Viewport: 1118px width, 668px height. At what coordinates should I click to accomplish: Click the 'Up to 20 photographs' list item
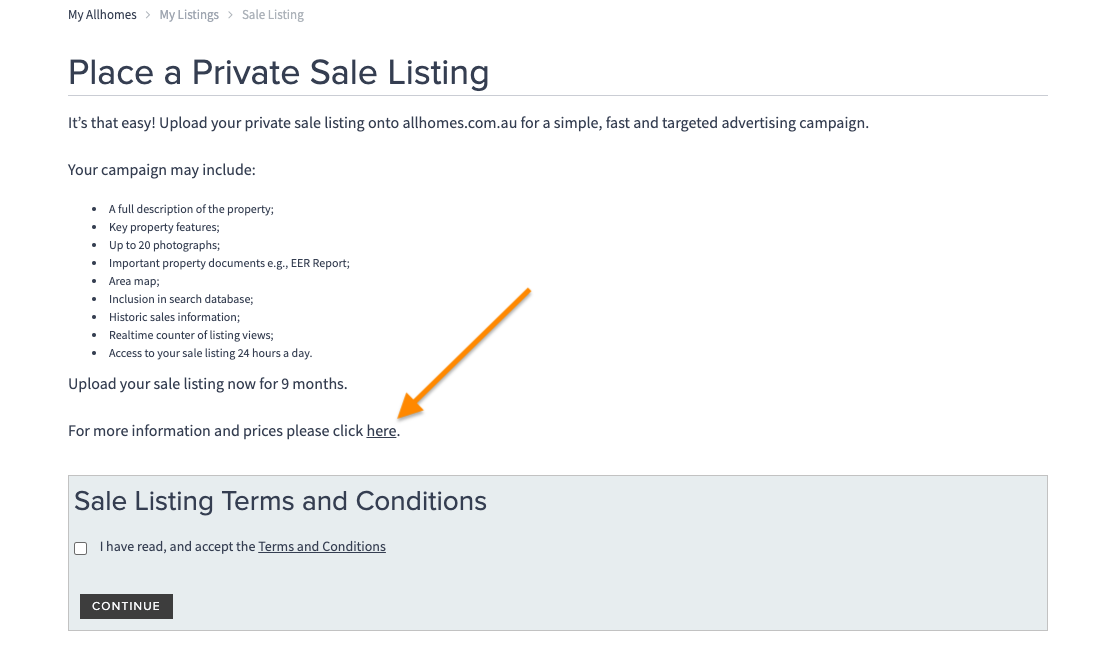click(164, 245)
